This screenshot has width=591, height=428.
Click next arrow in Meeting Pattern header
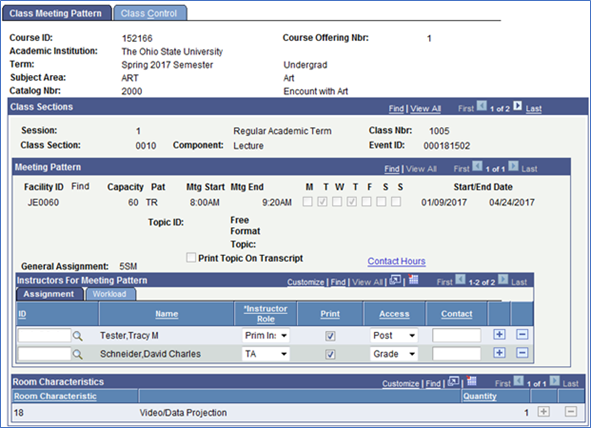(513, 166)
